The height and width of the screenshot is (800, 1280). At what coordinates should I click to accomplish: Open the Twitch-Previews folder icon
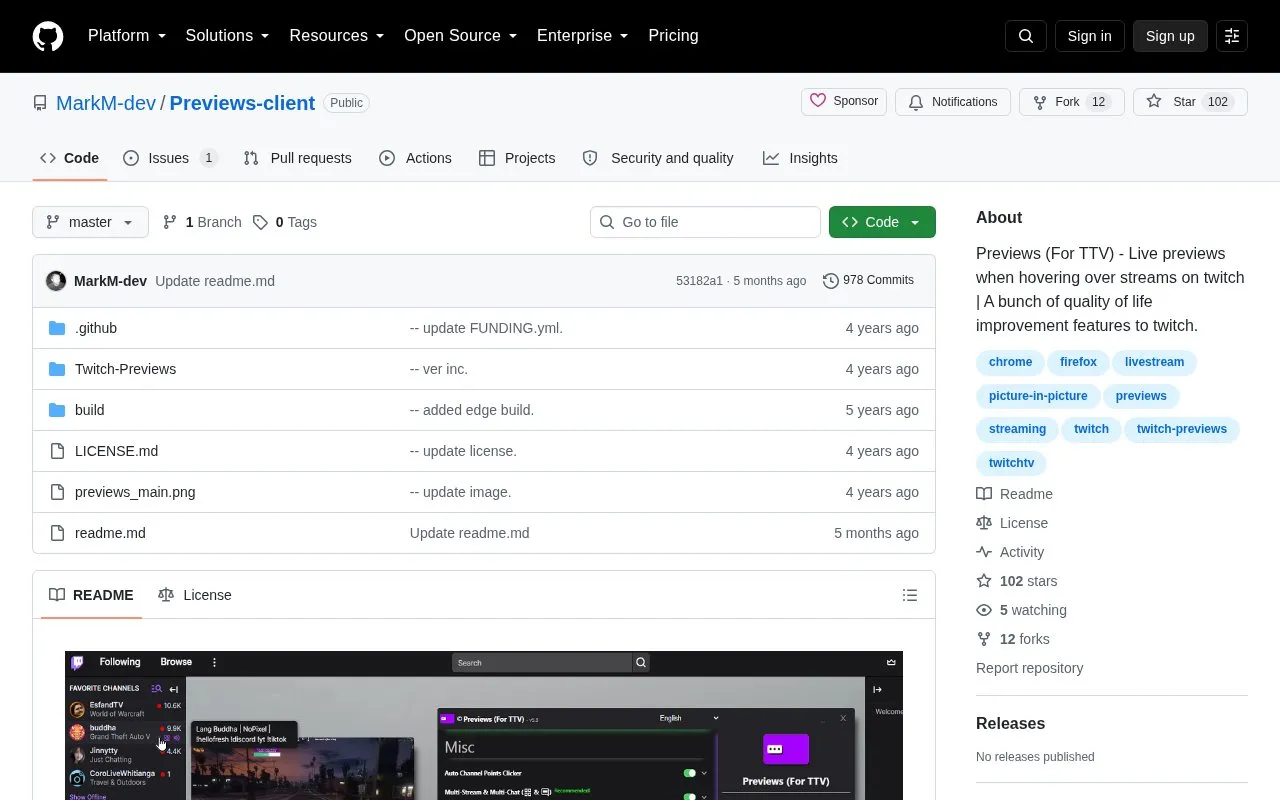(x=57, y=369)
